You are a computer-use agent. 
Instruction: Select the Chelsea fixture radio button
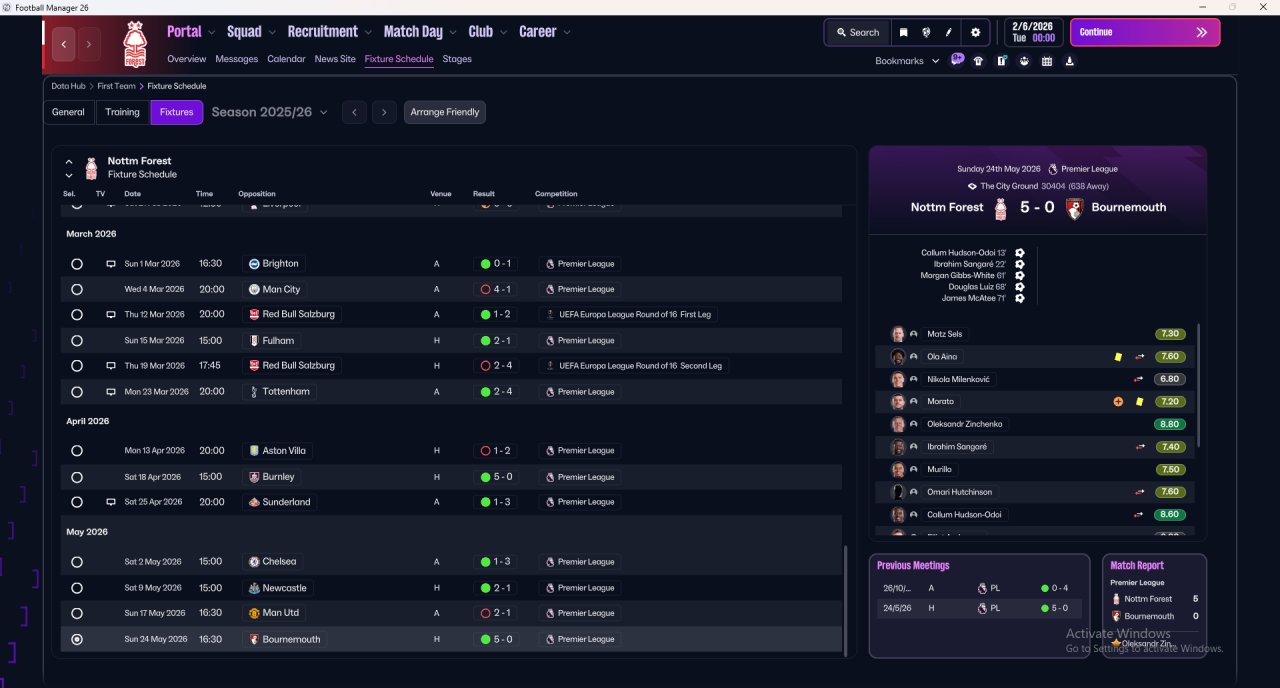click(x=77, y=562)
